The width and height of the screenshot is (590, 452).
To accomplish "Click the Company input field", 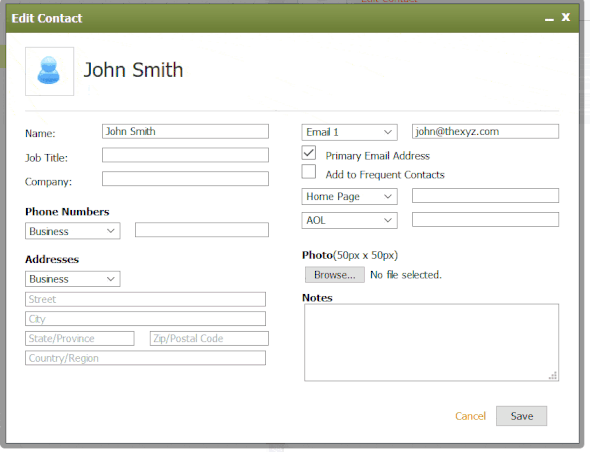I will pos(185,179).
